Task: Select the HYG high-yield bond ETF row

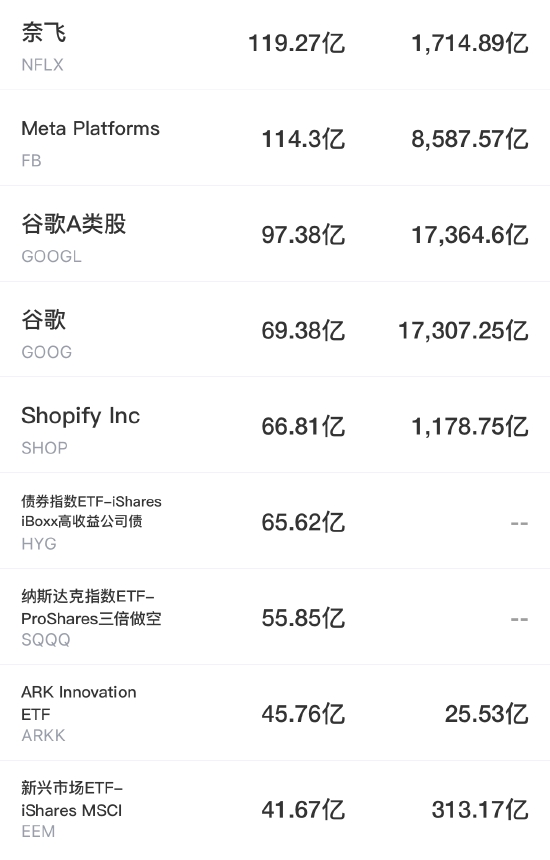Action: (275, 521)
